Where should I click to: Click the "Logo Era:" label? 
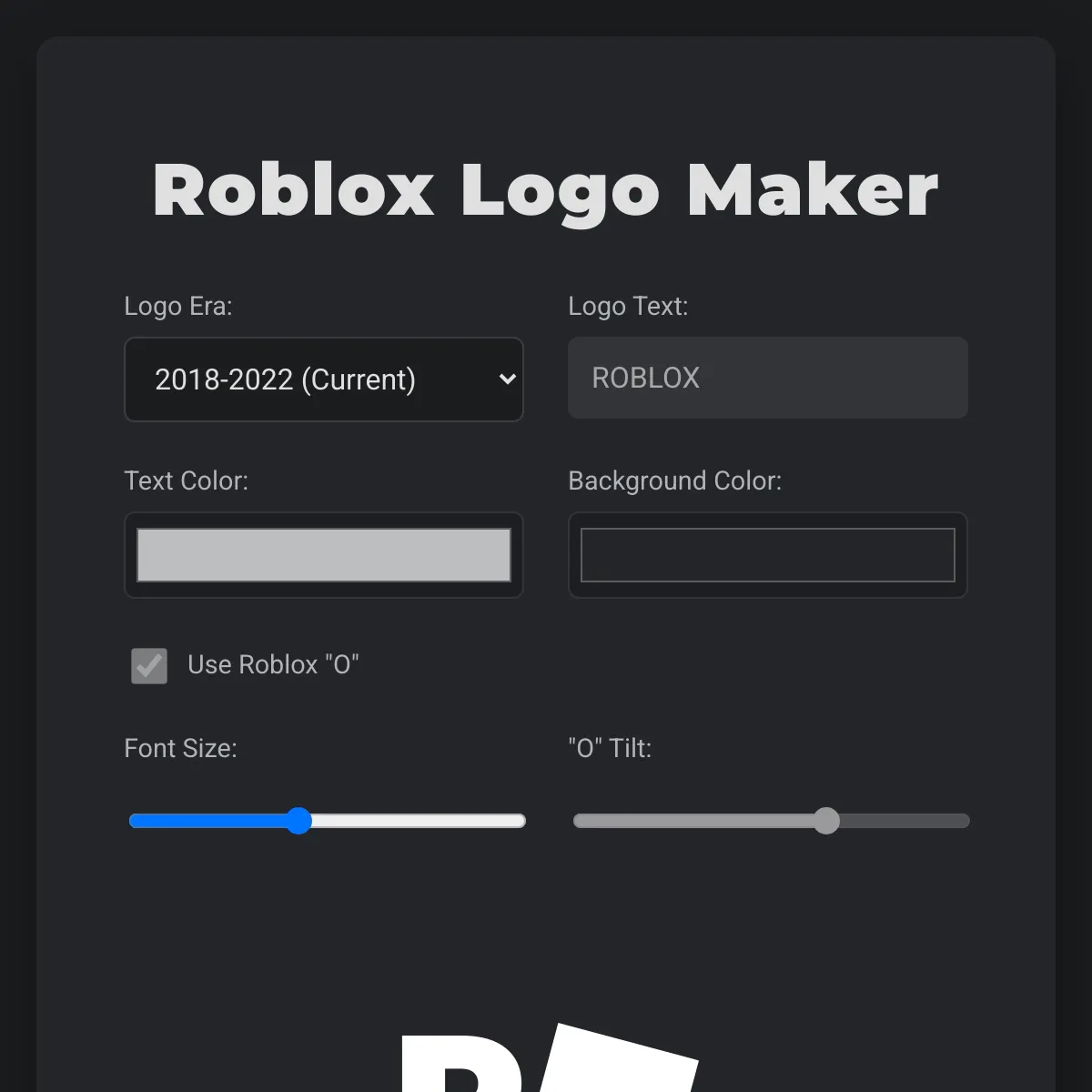(178, 307)
